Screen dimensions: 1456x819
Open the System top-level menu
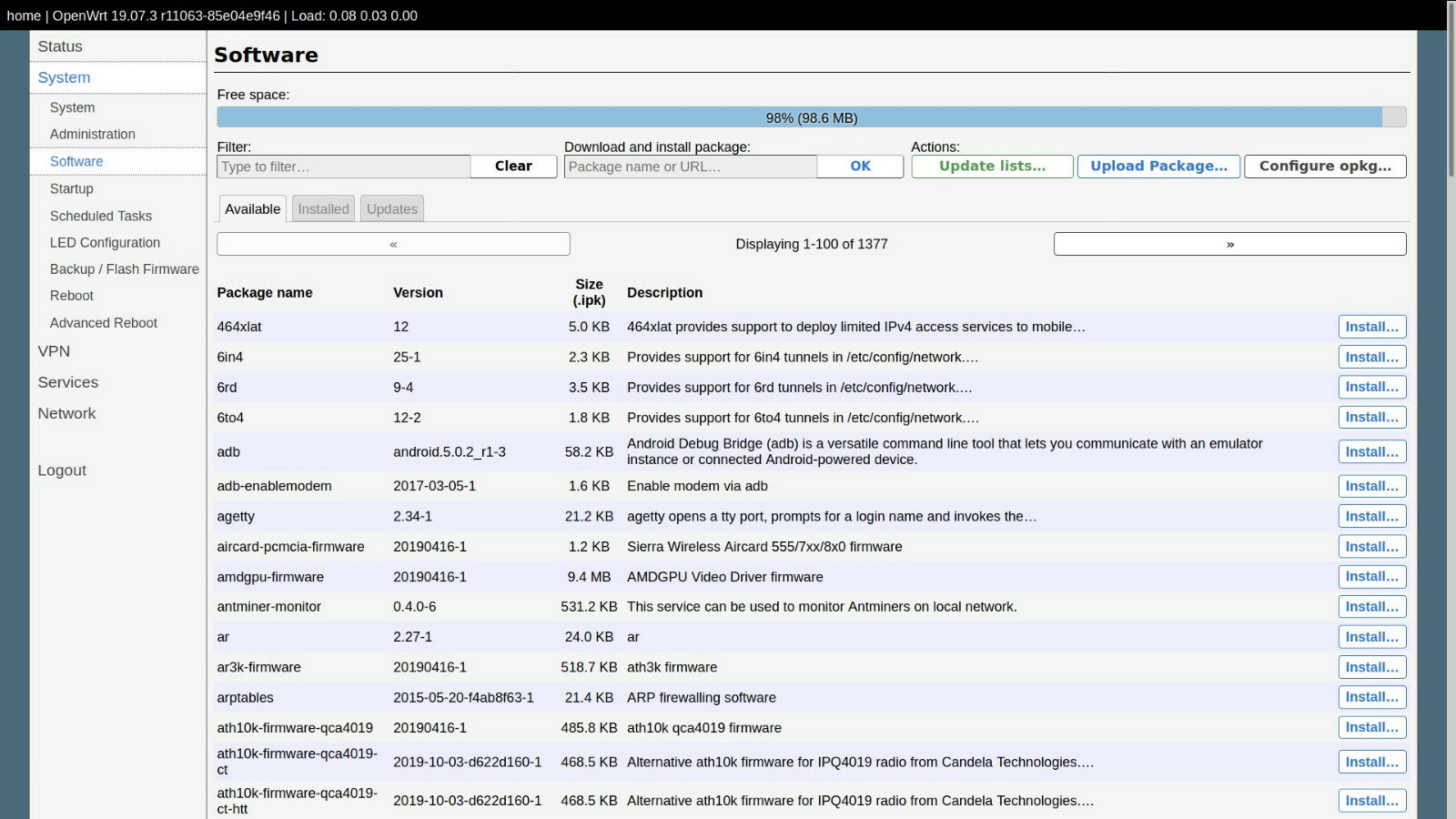(x=64, y=77)
